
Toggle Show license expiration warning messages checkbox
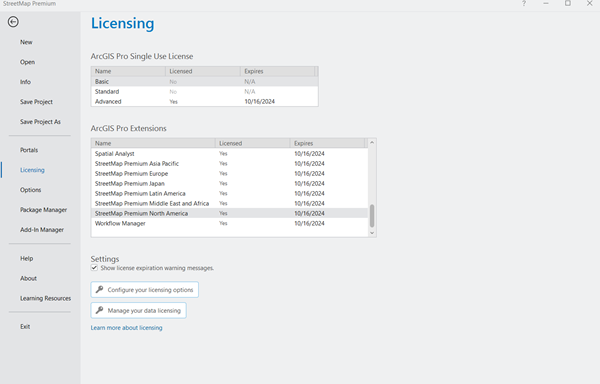coord(94,268)
